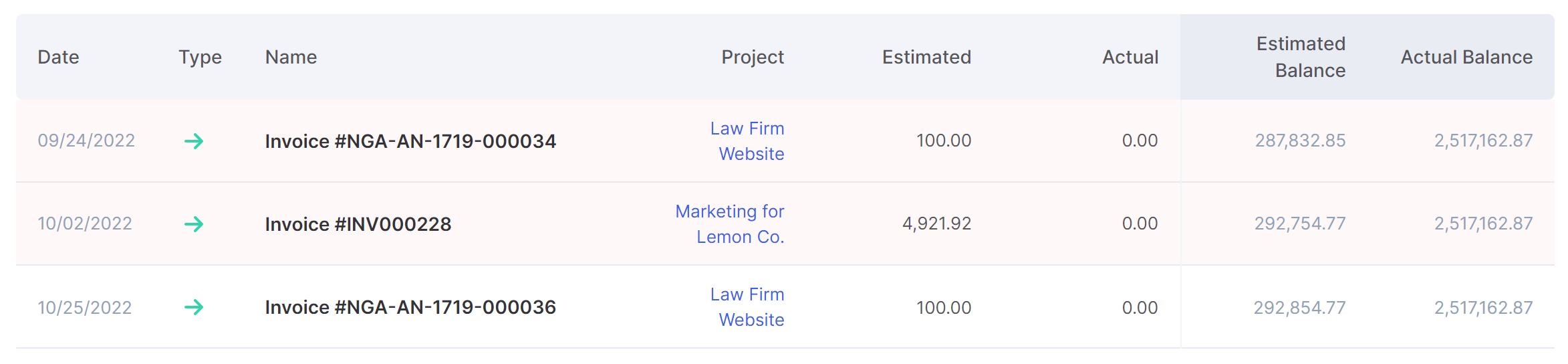1568x364 pixels.
Task: Click the Estimated column header
Action: click(926, 57)
